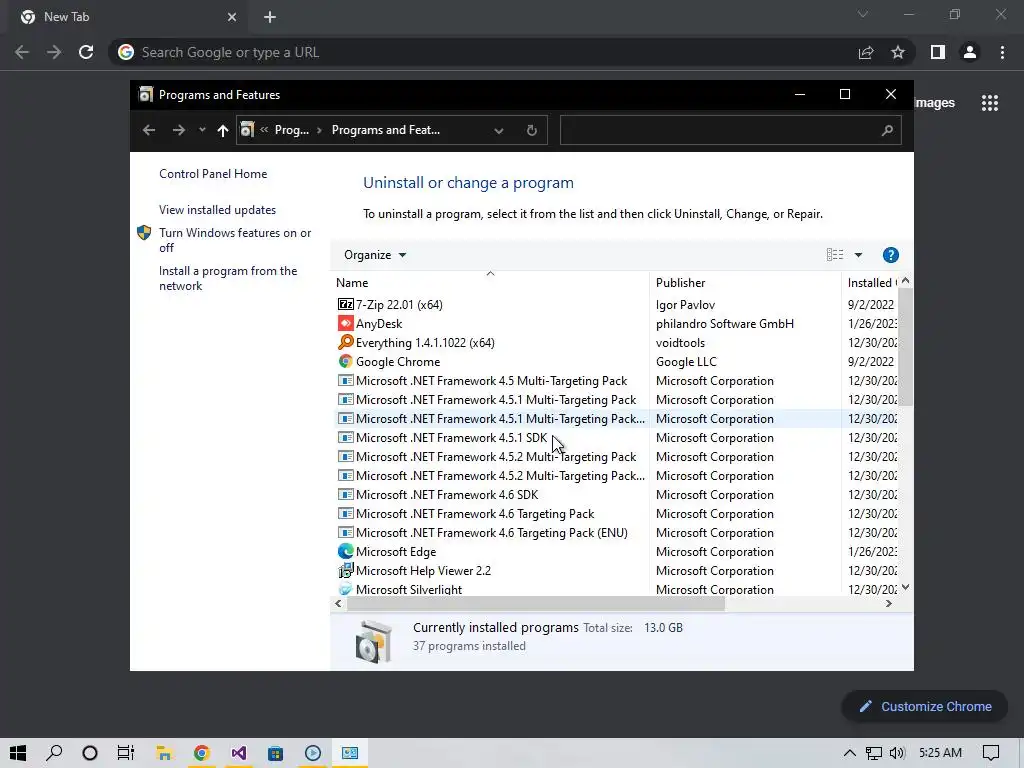The height and width of the screenshot is (768, 1024).
Task: Sort by Installed On column header
Action: pos(871,283)
